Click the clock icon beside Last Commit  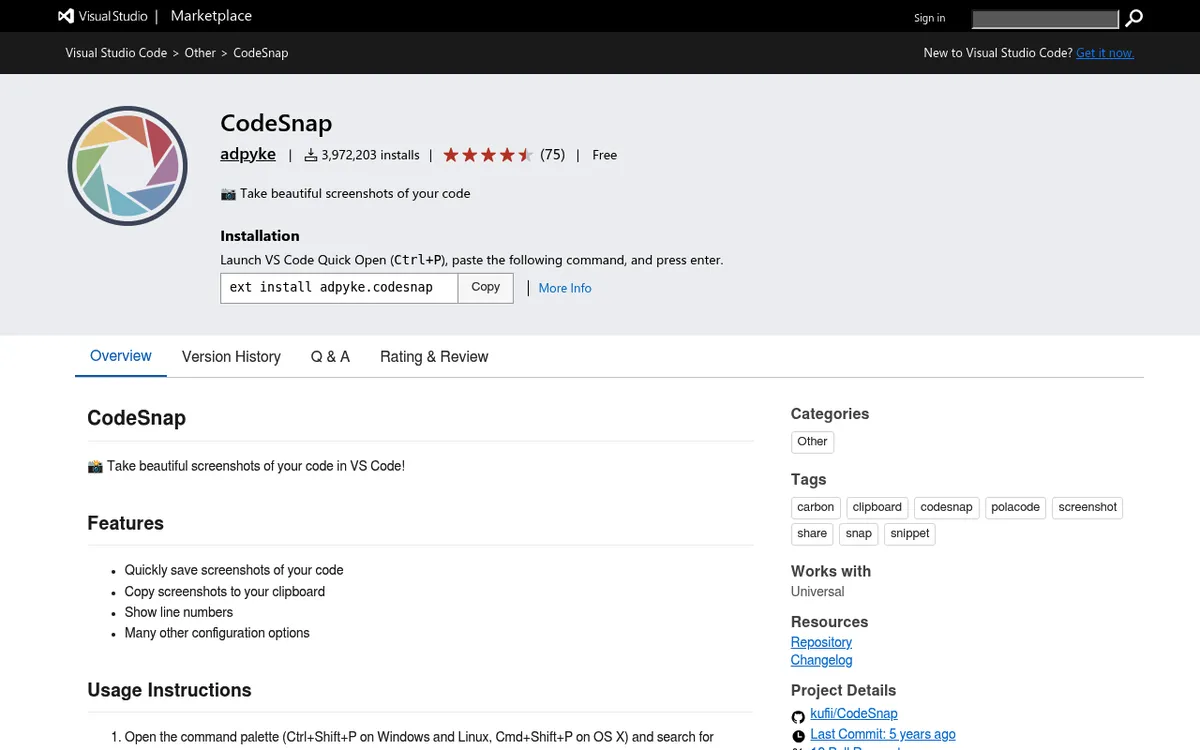pyautogui.click(x=798, y=736)
